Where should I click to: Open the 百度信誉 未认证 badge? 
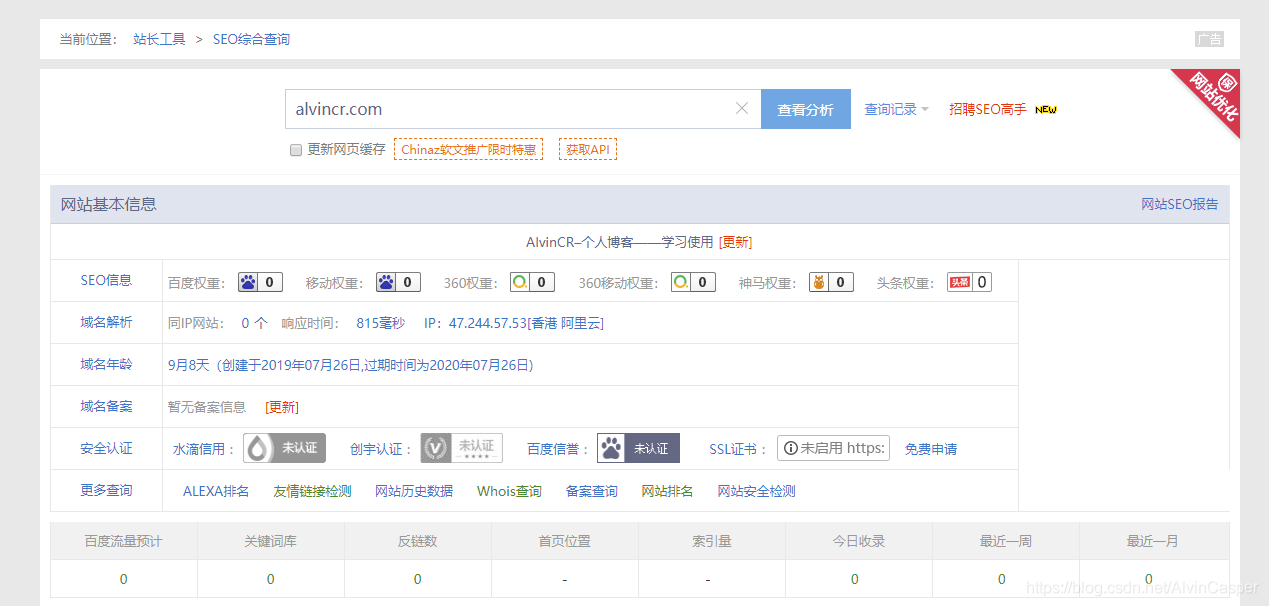[639, 448]
